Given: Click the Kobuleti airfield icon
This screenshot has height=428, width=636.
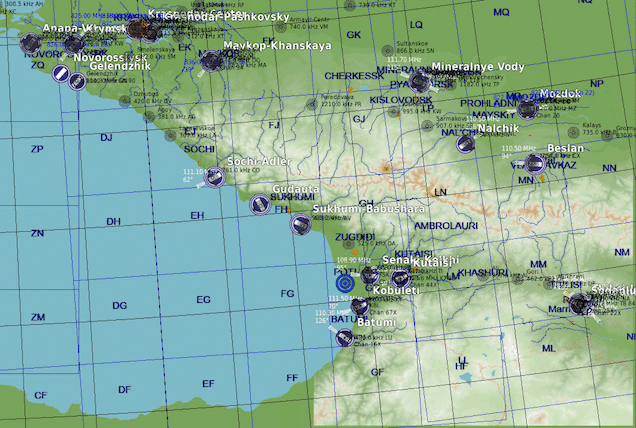Looking at the screenshot, I should point(360,304).
